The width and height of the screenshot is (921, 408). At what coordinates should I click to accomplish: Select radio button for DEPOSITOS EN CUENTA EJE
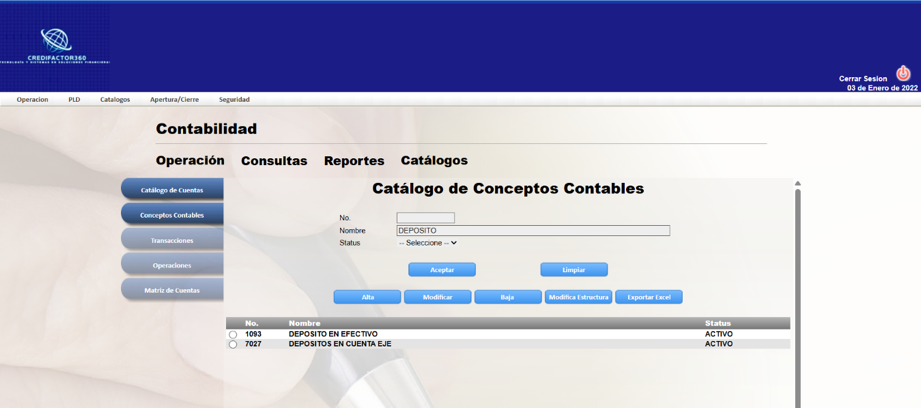click(233, 344)
